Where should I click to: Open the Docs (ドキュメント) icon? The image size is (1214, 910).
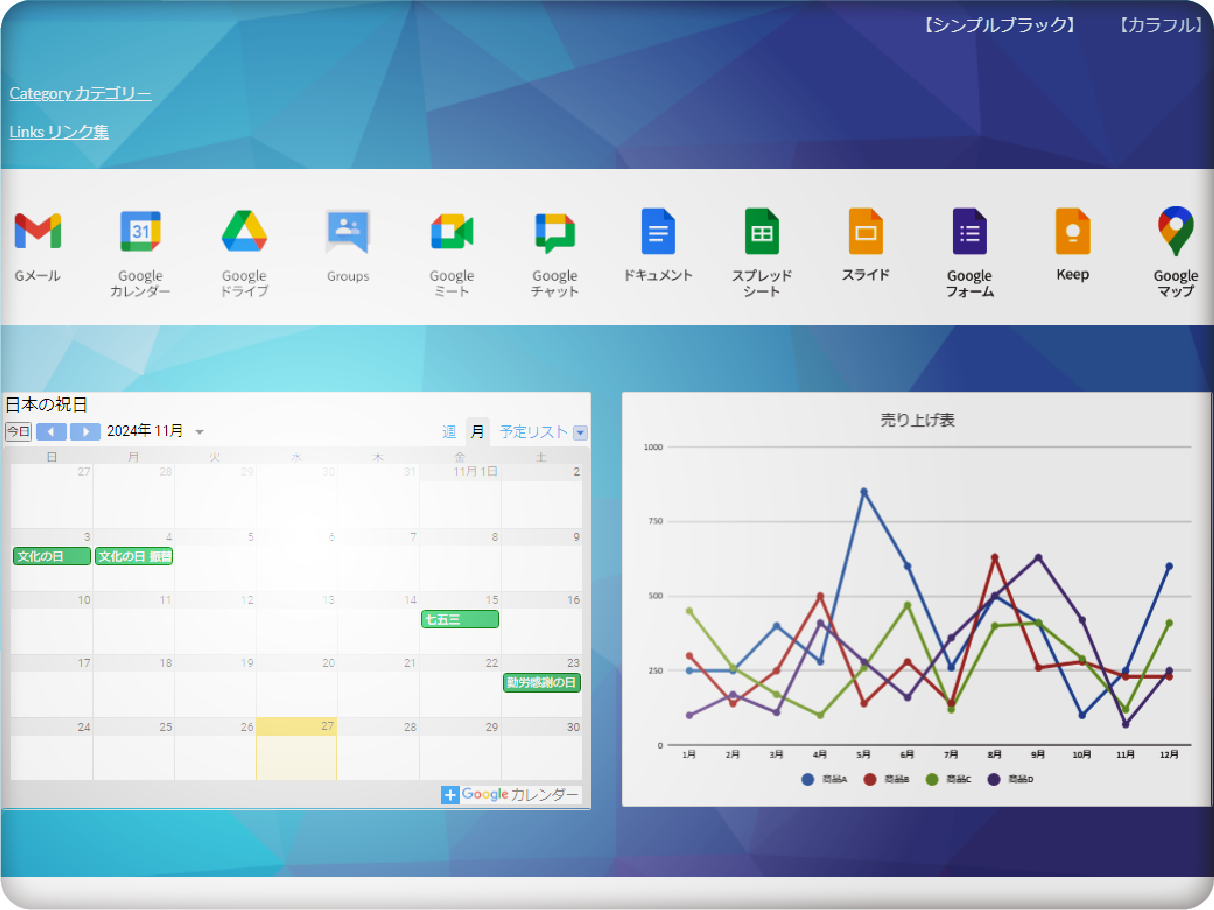tap(658, 231)
